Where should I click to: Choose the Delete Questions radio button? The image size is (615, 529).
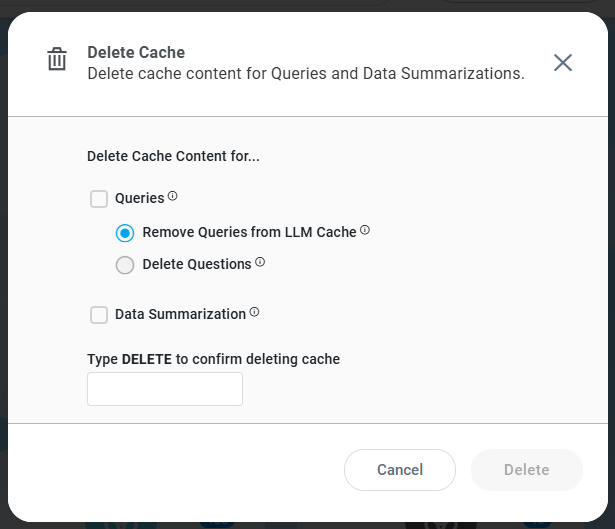coord(125,265)
